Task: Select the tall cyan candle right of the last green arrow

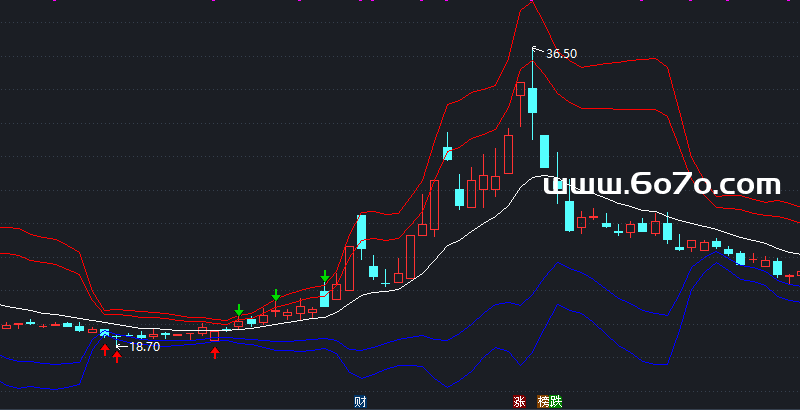Action: pos(361,231)
